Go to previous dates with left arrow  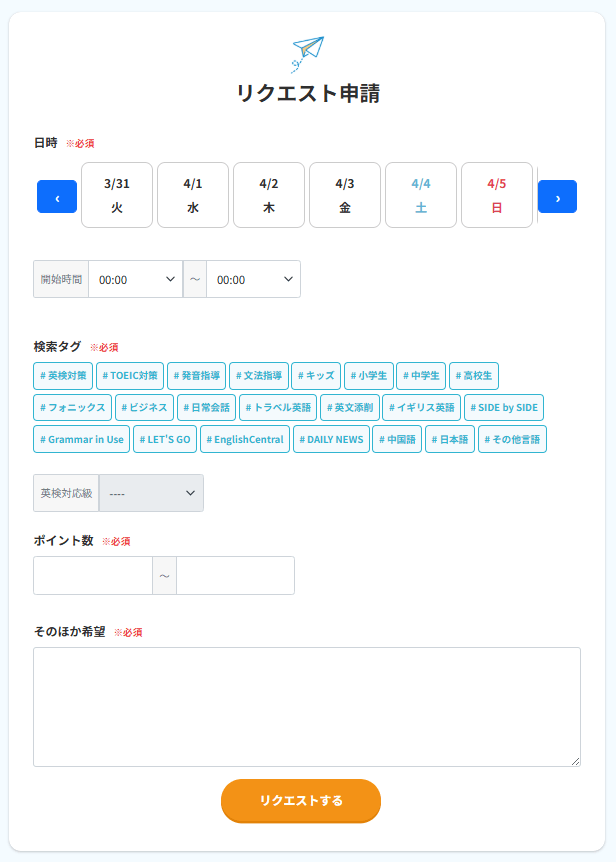(57, 197)
